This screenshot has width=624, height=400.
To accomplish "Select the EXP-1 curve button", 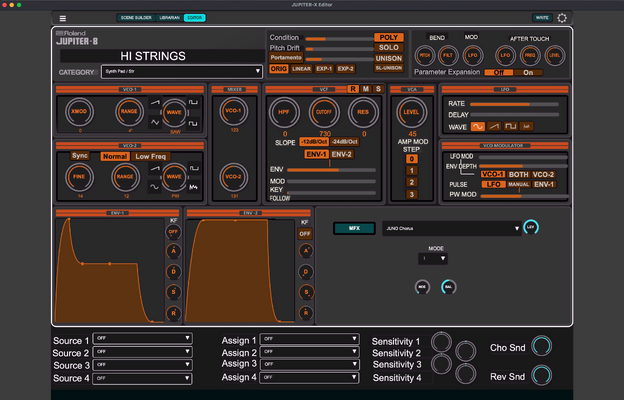I will pyautogui.click(x=324, y=69).
